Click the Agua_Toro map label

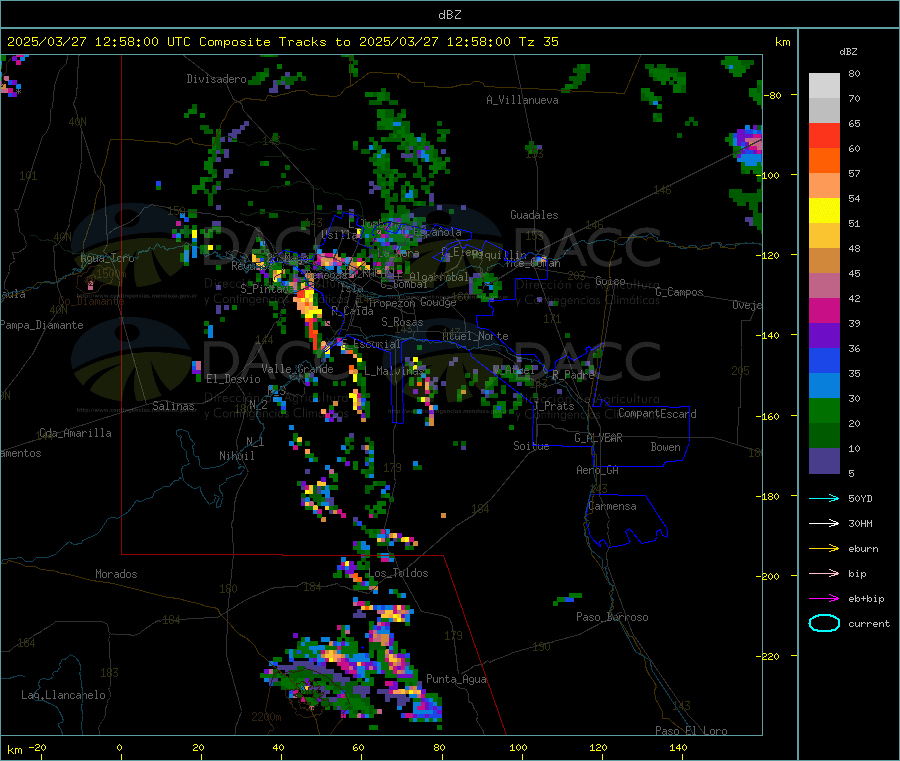(107, 258)
